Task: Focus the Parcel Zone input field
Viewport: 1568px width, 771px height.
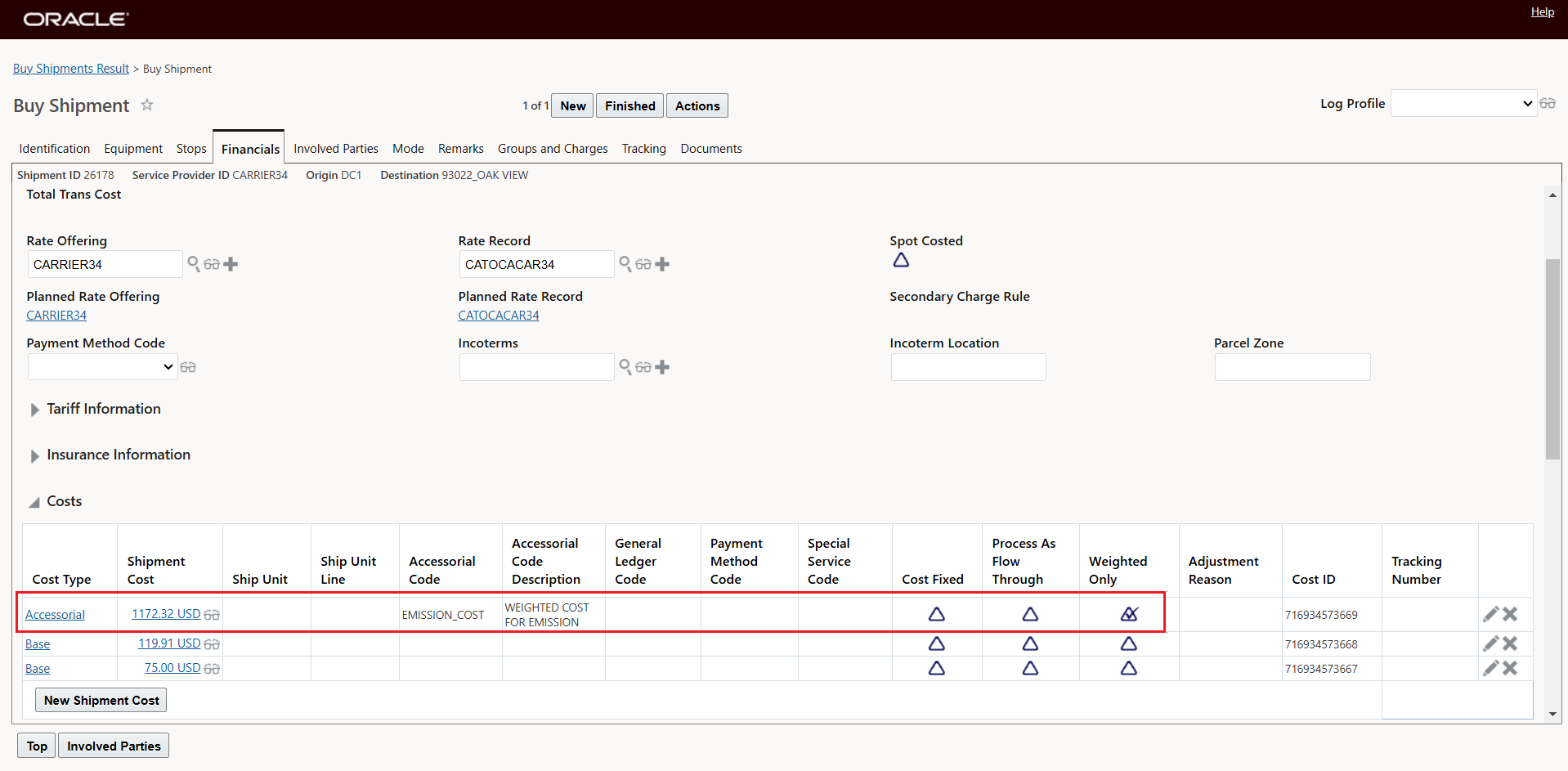Action: (1292, 367)
